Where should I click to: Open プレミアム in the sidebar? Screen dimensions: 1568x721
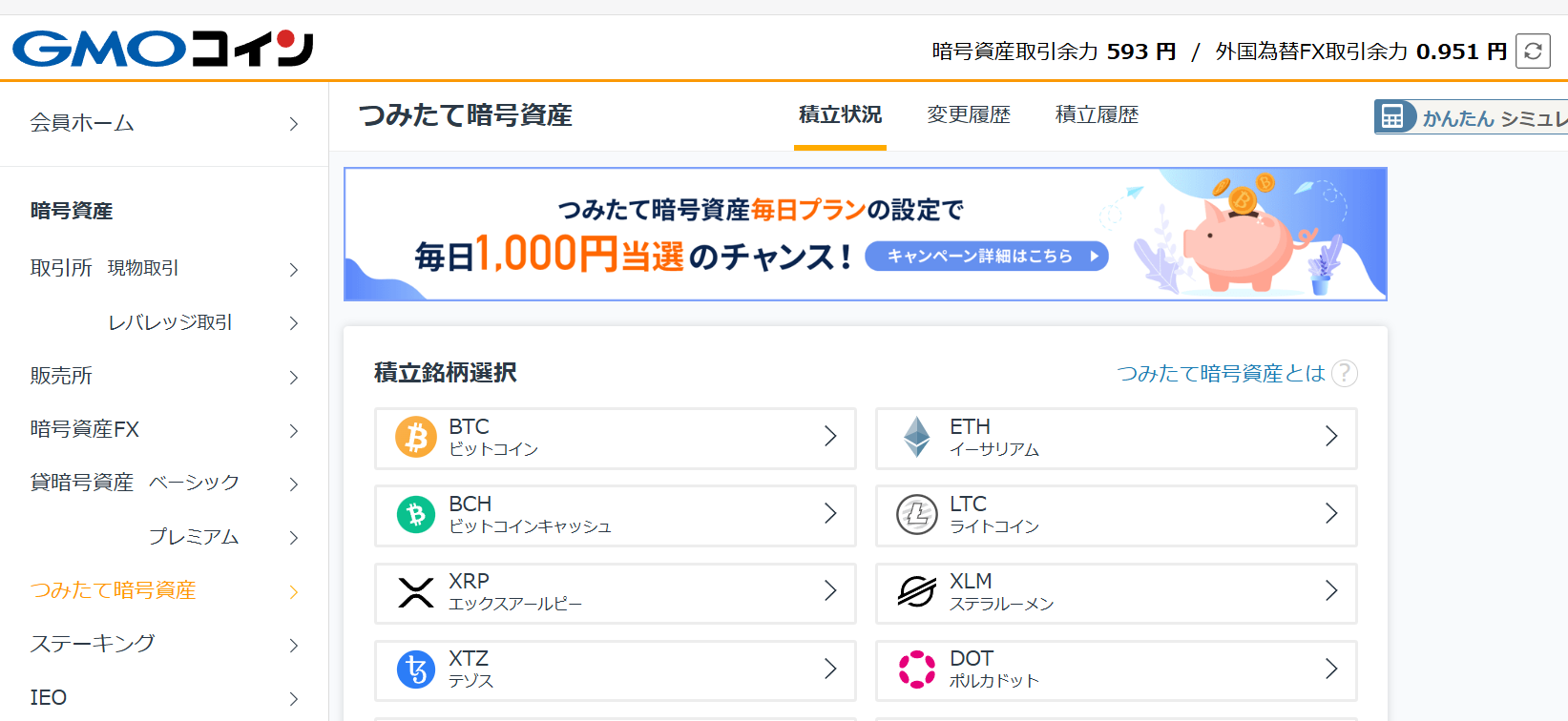194,537
